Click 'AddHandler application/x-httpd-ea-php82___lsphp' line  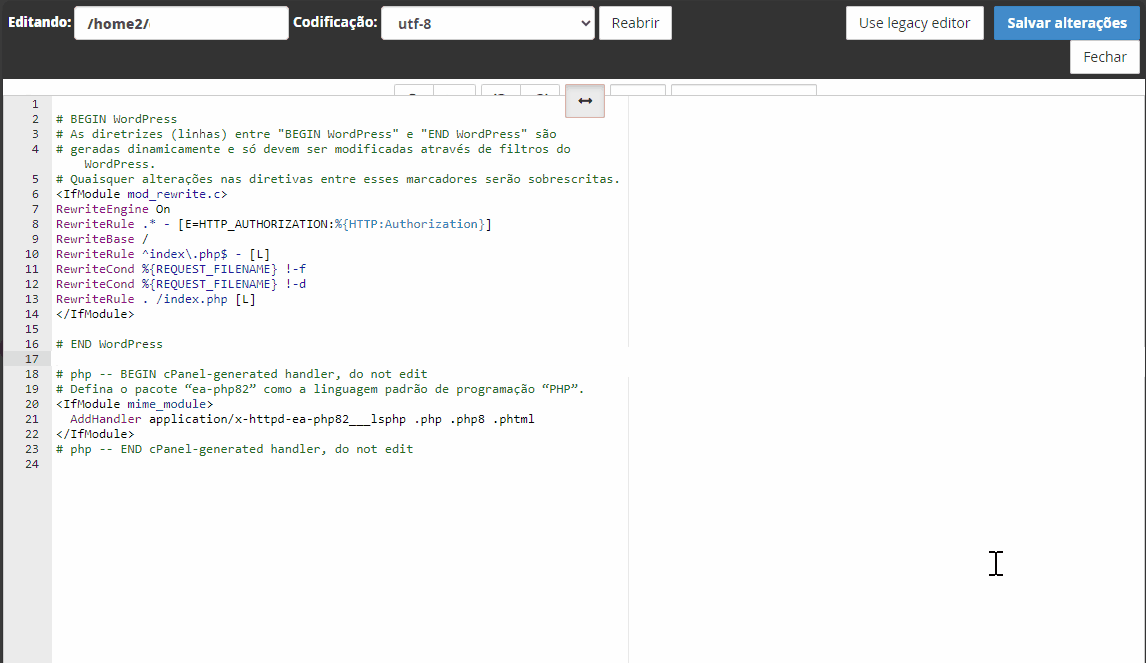pyautogui.click(x=303, y=419)
